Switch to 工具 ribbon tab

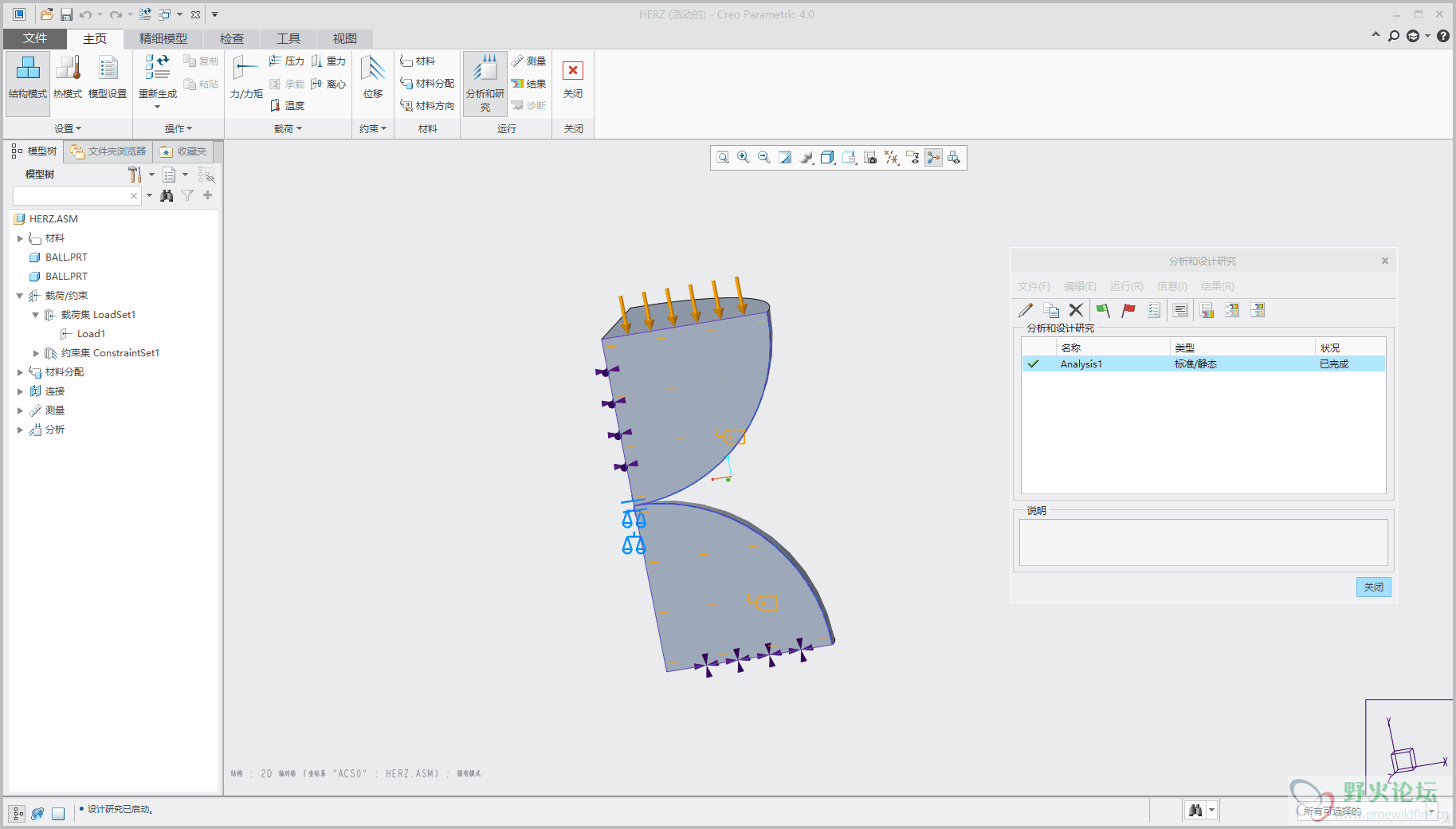(288, 38)
